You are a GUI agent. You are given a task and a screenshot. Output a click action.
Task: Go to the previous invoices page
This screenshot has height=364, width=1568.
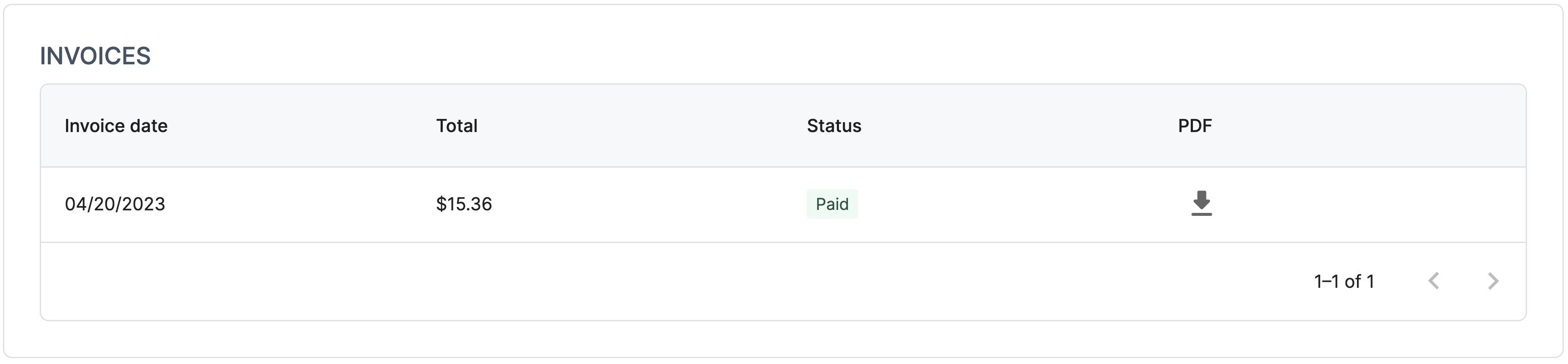tap(1434, 281)
